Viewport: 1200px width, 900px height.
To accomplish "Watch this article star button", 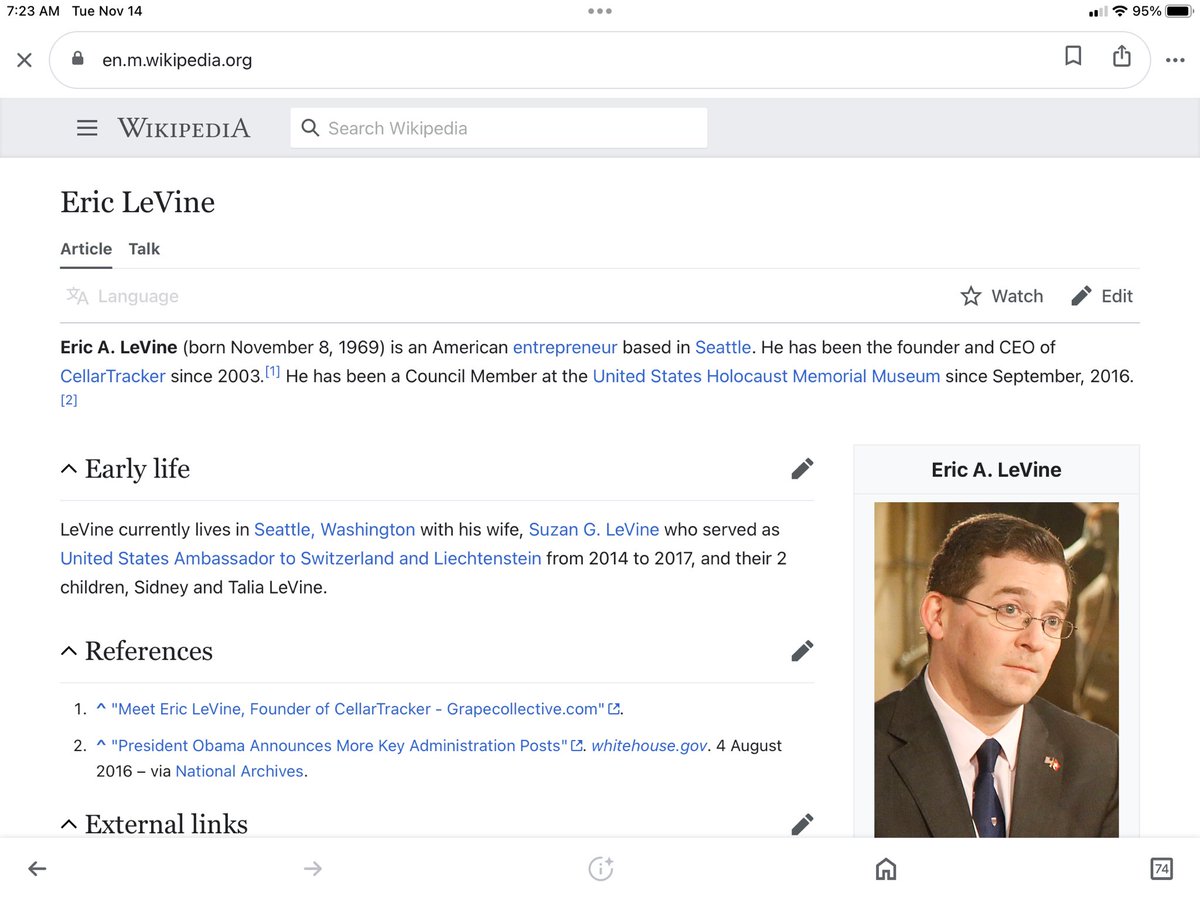I will pos(1002,296).
